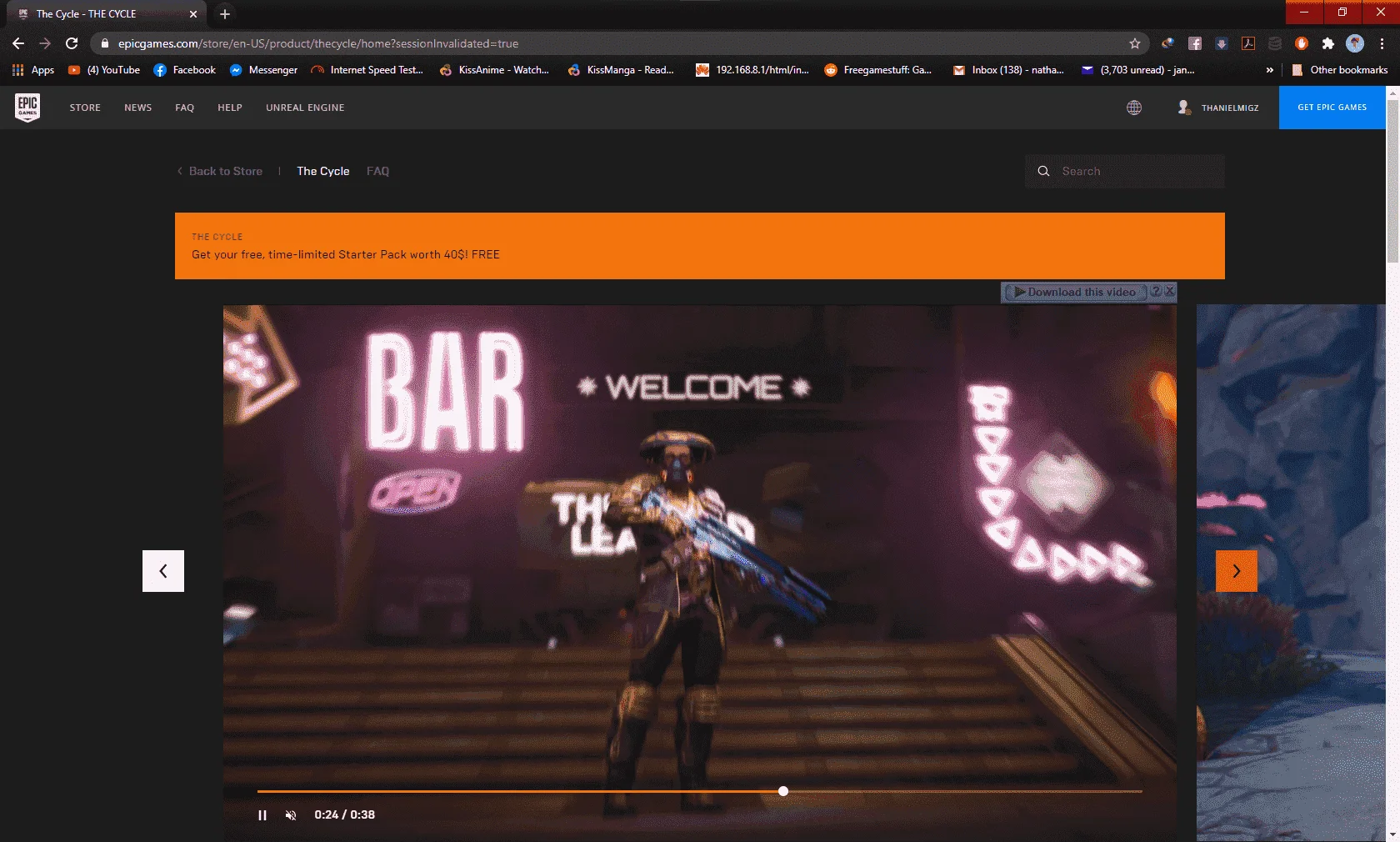The image size is (1400, 842).
Task: View site security lock information
Action: pos(105,43)
